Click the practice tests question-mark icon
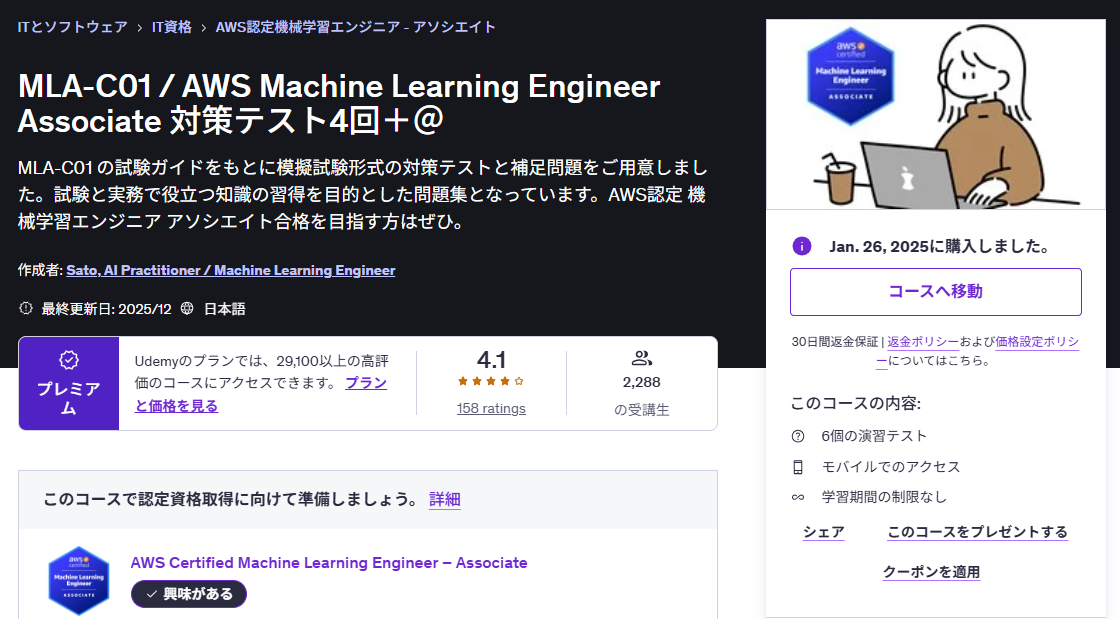Viewport: 1120px width, 619px height. (x=798, y=436)
